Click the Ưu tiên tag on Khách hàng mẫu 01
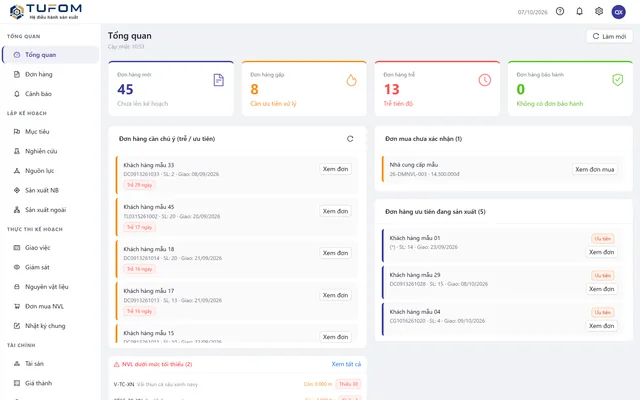Viewport: 640px width, 400px height. pos(603,239)
